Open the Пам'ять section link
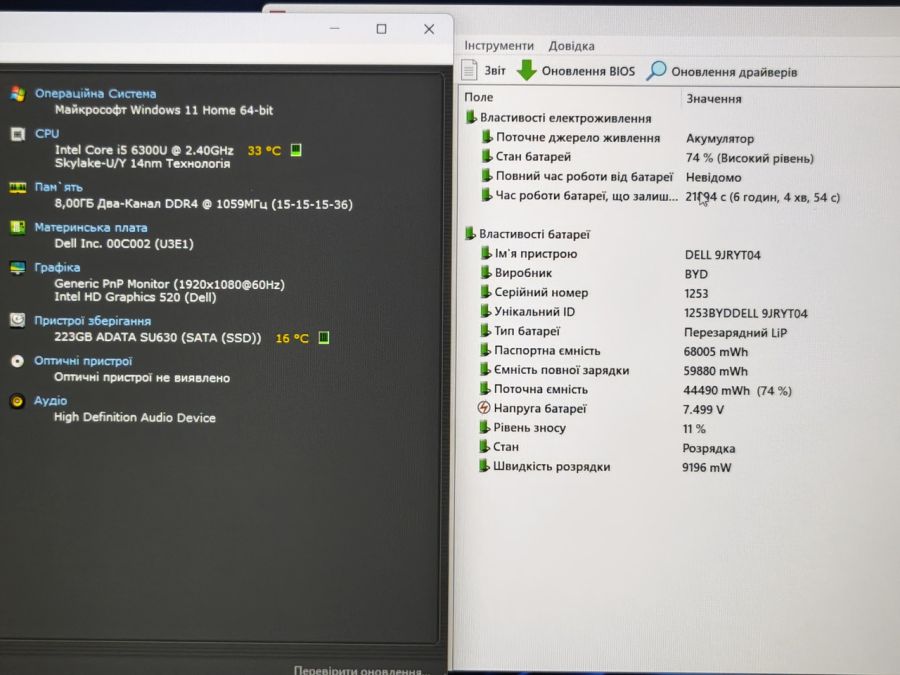Image resolution: width=900 pixels, height=675 pixels. [x=59, y=187]
